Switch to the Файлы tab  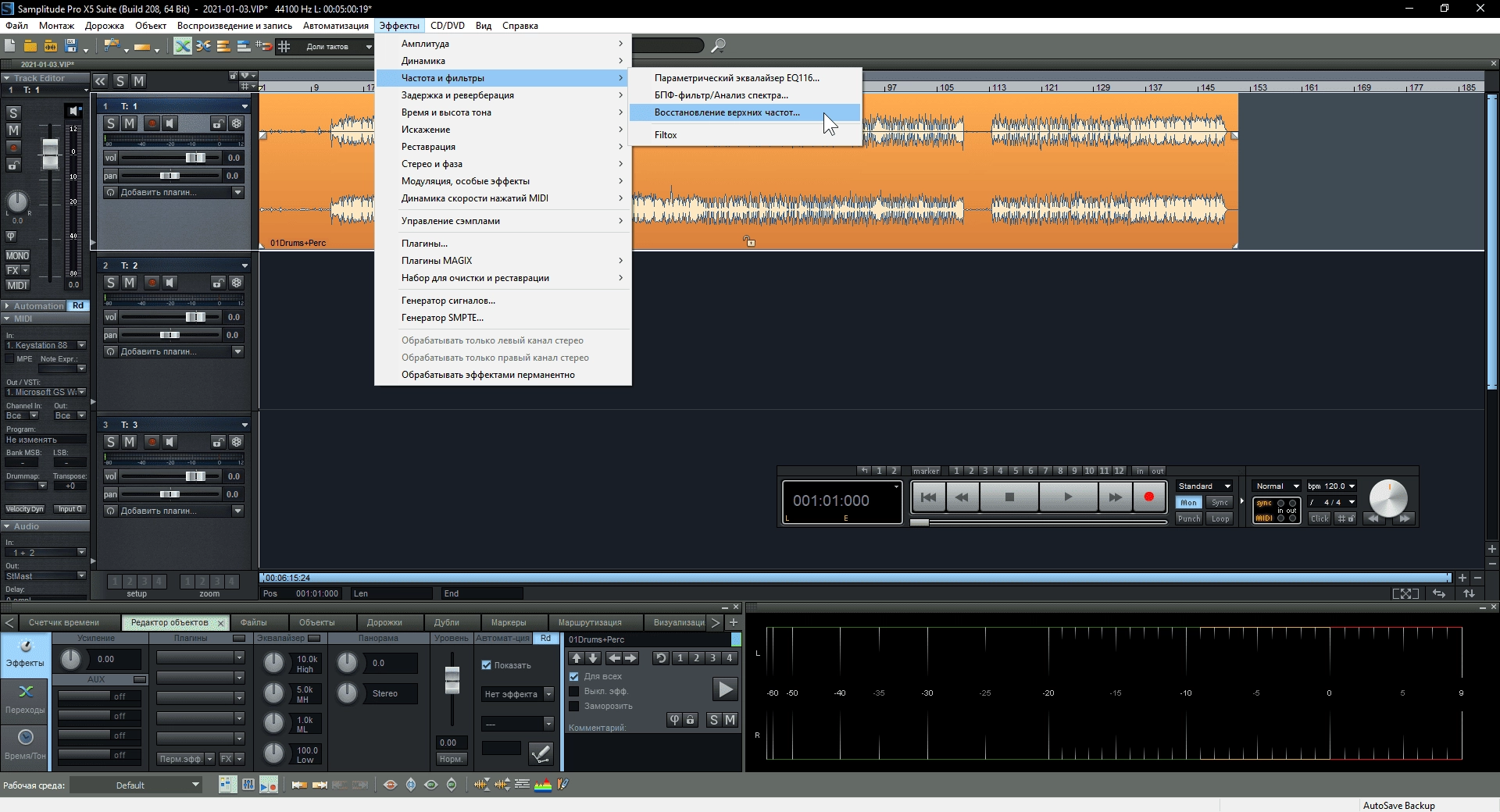point(253,623)
